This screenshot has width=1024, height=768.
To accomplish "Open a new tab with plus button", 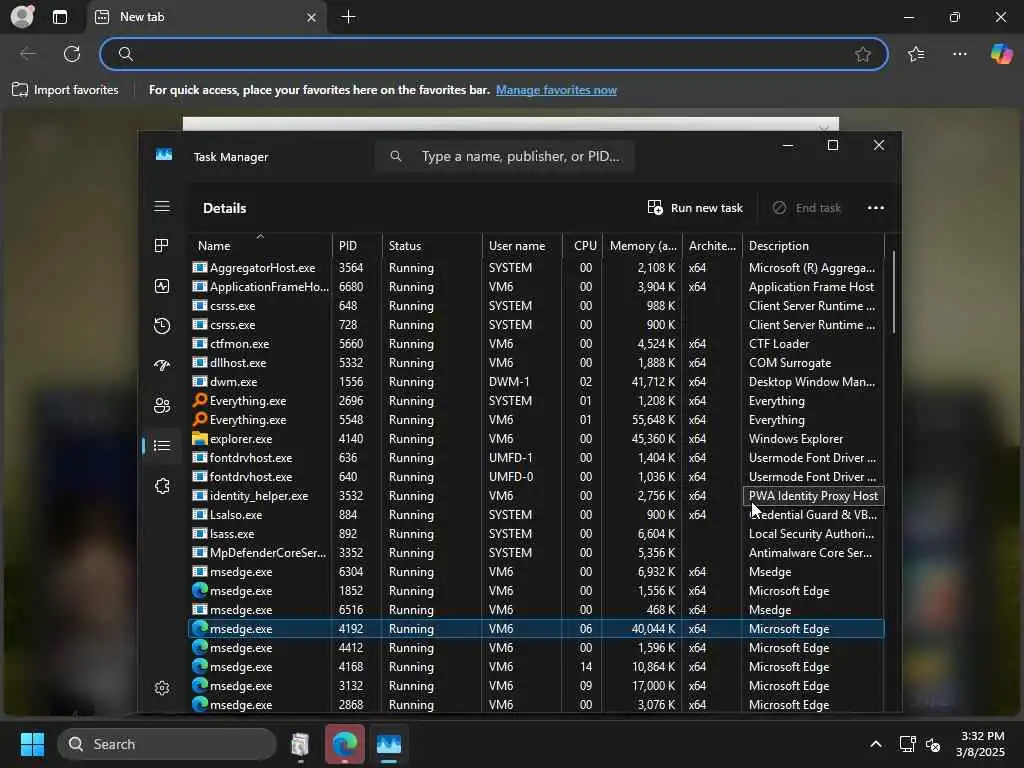I will 349,17.
